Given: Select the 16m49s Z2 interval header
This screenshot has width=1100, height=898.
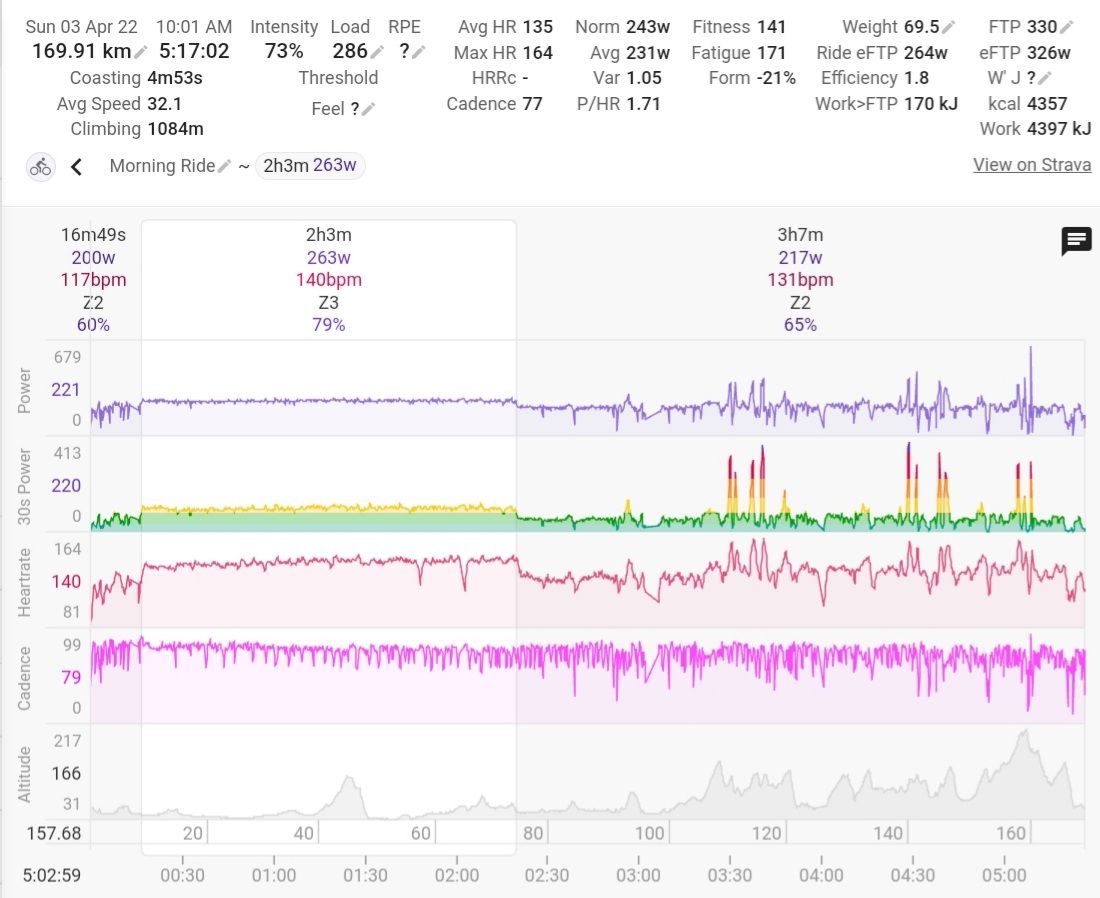Looking at the screenshot, I should point(93,279).
